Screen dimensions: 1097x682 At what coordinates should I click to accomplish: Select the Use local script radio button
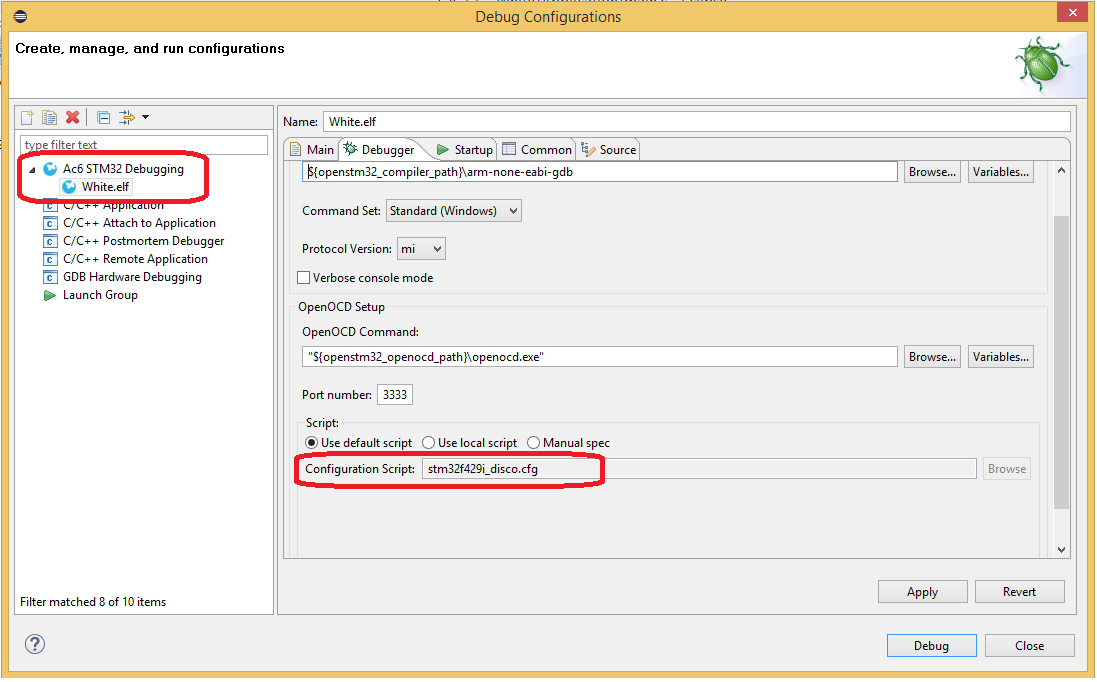[x=429, y=442]
